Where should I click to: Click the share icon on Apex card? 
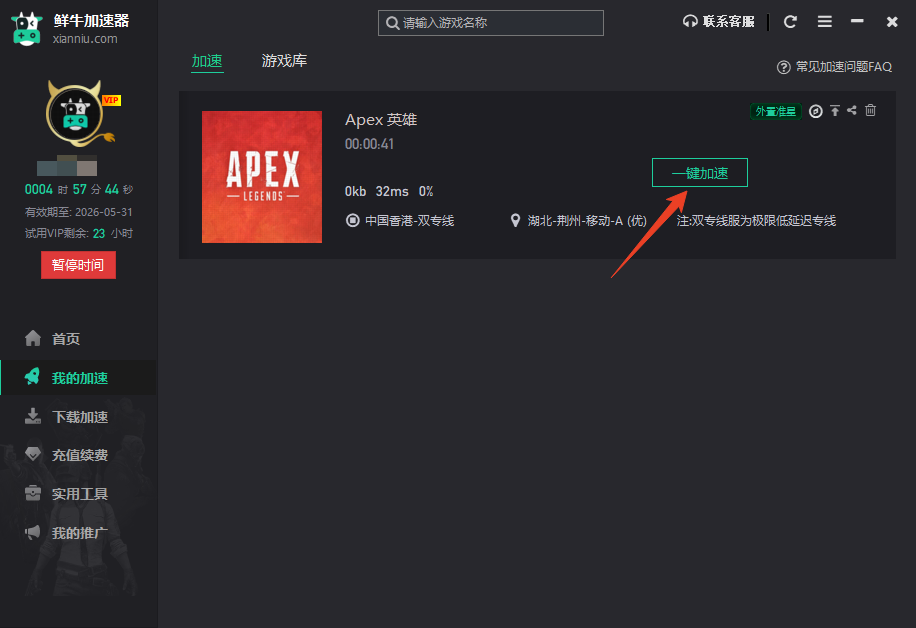point(852,110)
